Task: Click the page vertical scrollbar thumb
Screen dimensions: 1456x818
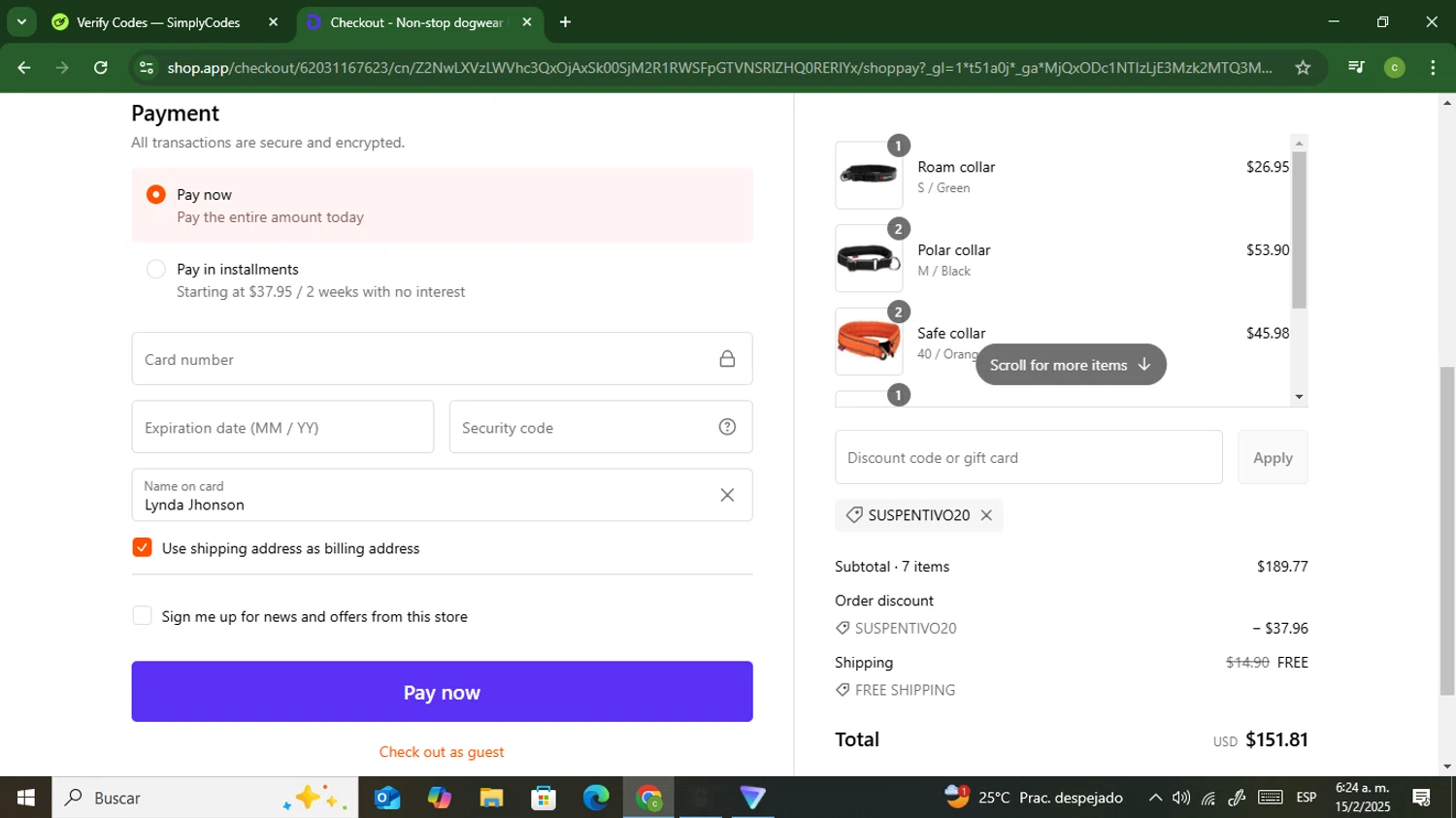Action: pyautogui.click(x=1447, y=531)
